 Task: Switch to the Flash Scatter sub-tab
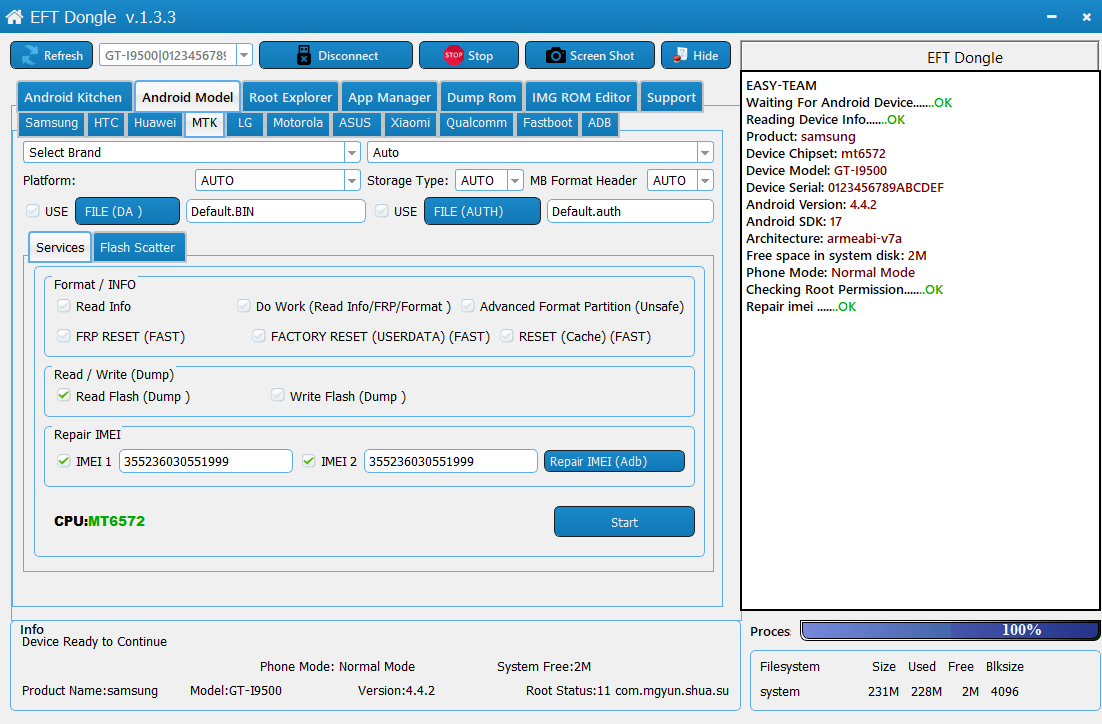click(x=138, y=247)
